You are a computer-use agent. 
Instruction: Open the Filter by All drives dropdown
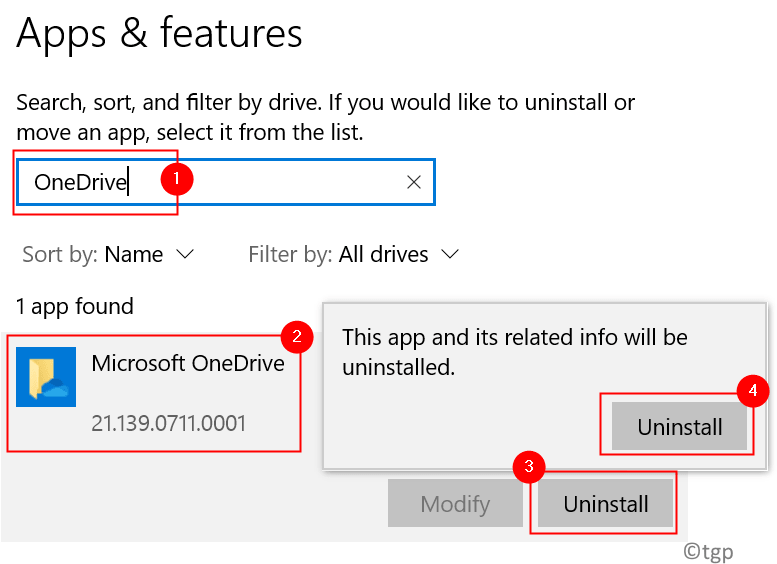pyautogui.click(x=354, y=255)
